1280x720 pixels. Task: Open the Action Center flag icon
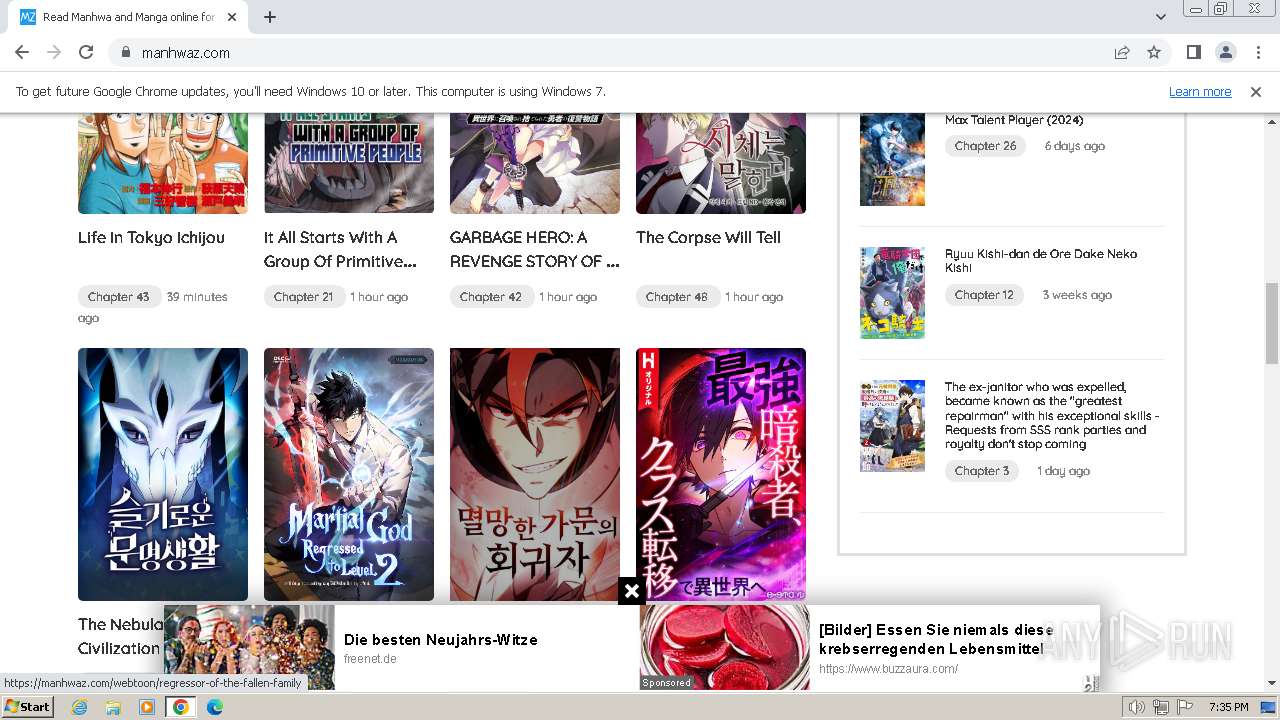pos(1186,707)
